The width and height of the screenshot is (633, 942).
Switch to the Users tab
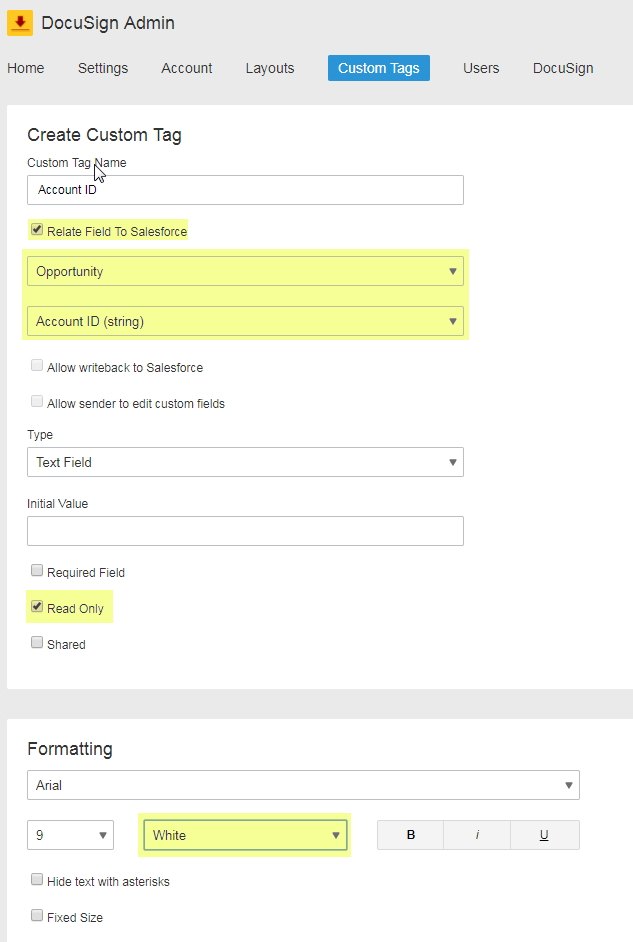click(481, 68)
